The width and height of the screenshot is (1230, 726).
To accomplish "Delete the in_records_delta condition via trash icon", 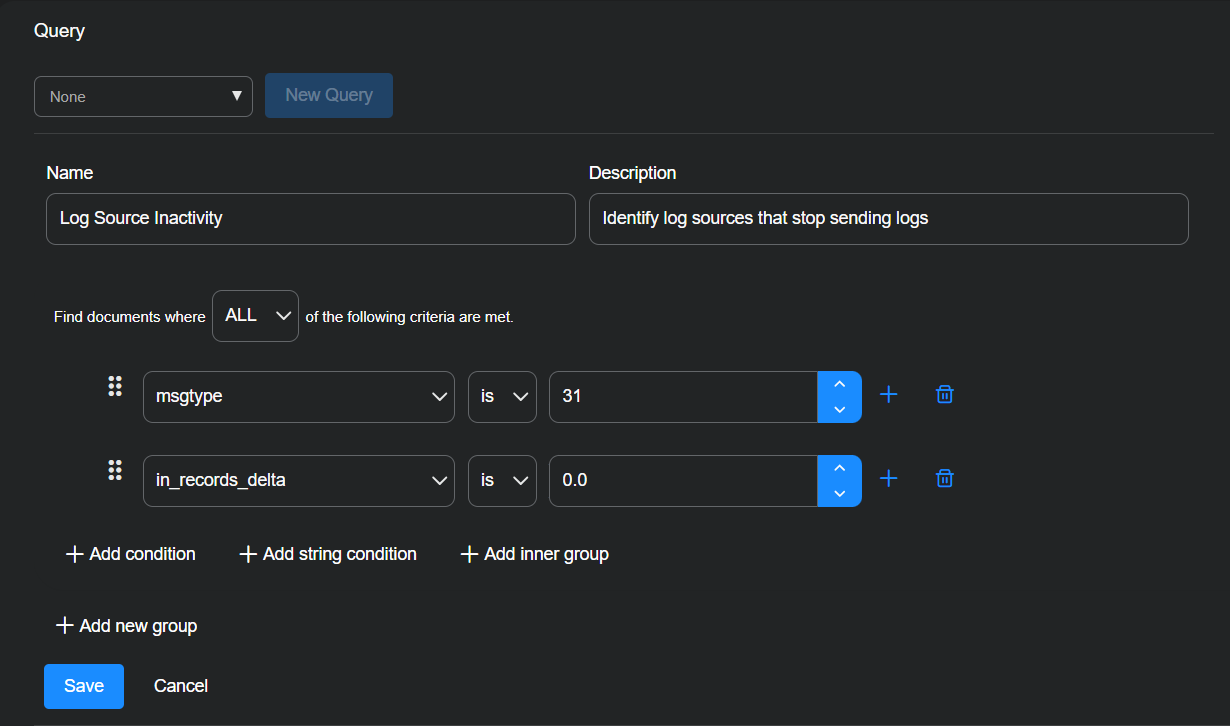I will pyautogui.click(x=944, y=478).
